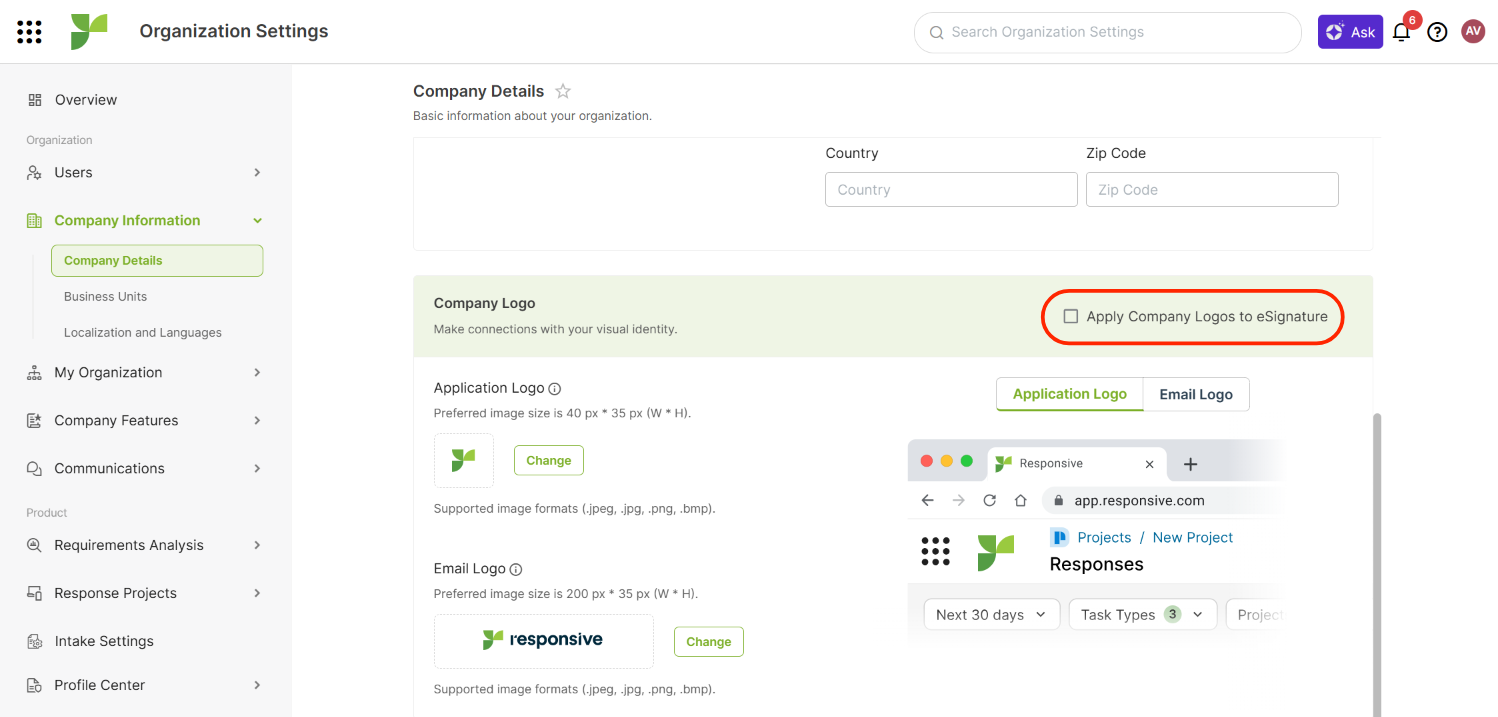The height and width of the screenshot is (717, 1498).
Task: Open Localization and Languages page
Action: click(143, 333)
